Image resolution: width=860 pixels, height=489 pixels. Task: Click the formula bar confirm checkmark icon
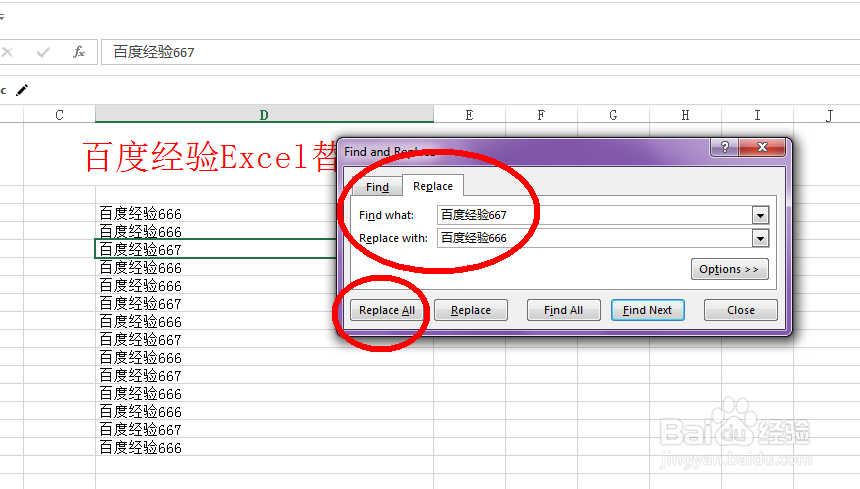point(43,52)
